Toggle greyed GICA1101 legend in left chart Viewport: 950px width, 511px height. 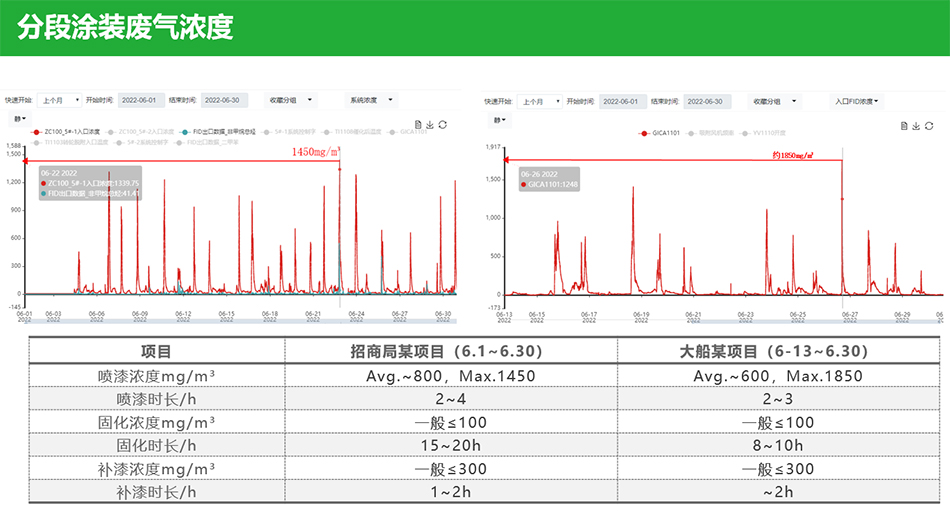coord(408,132)
